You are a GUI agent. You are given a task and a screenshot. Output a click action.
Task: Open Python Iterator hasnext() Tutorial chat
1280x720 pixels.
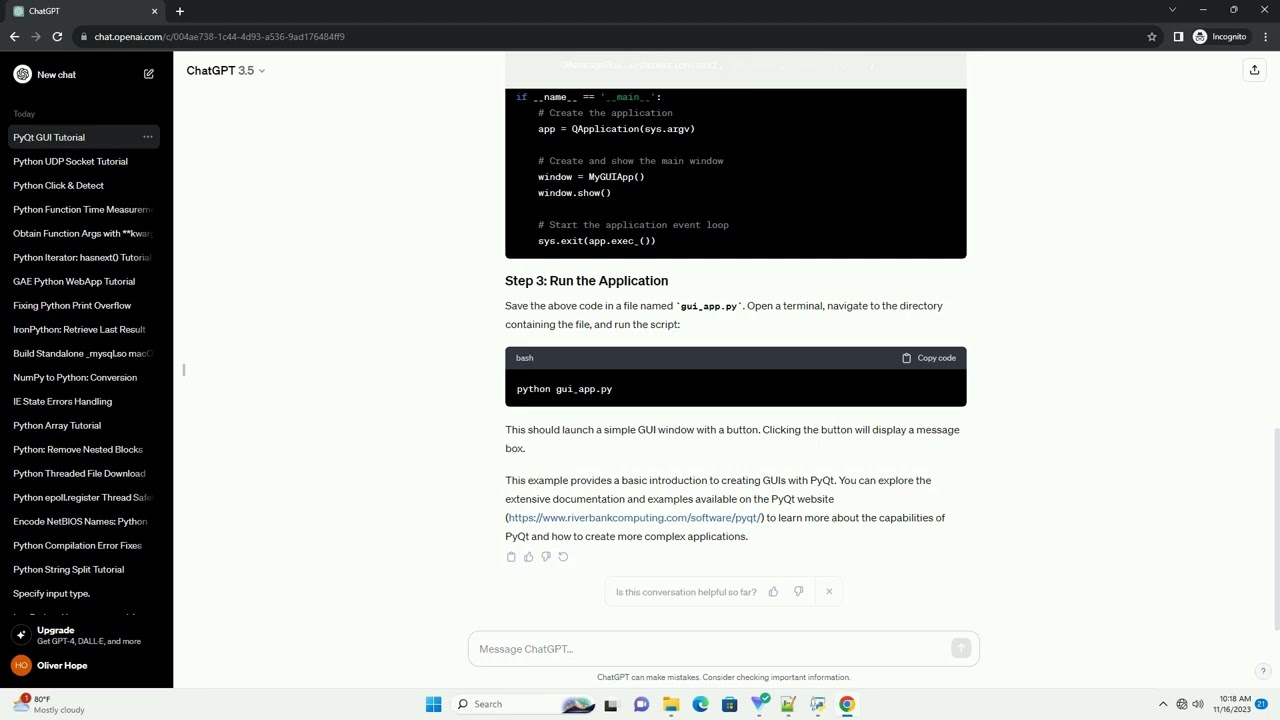(86, 257)
